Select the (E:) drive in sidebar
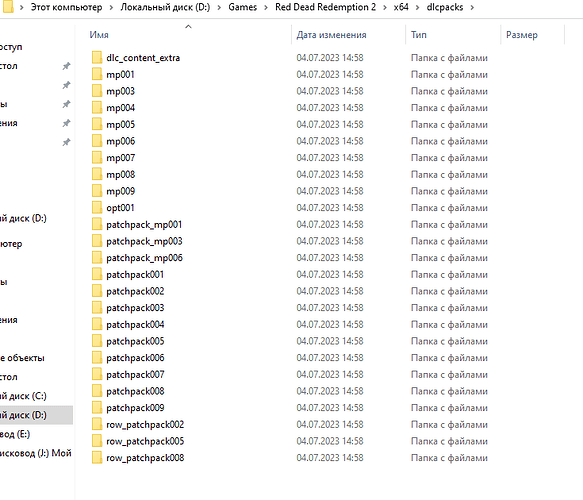This screenshot has height=500, width=583. (15, 434)
